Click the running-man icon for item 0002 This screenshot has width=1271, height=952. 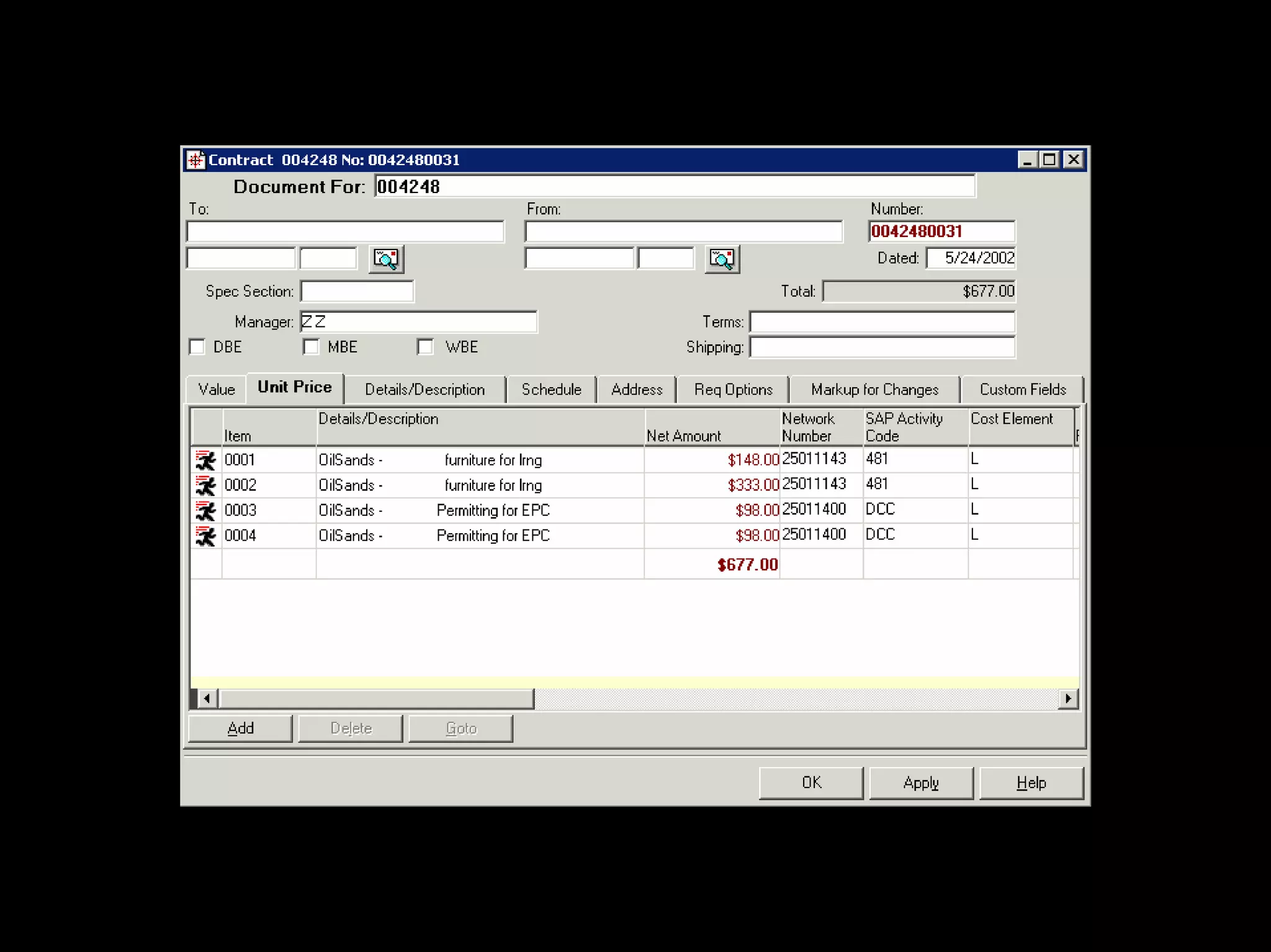(205, 485)
